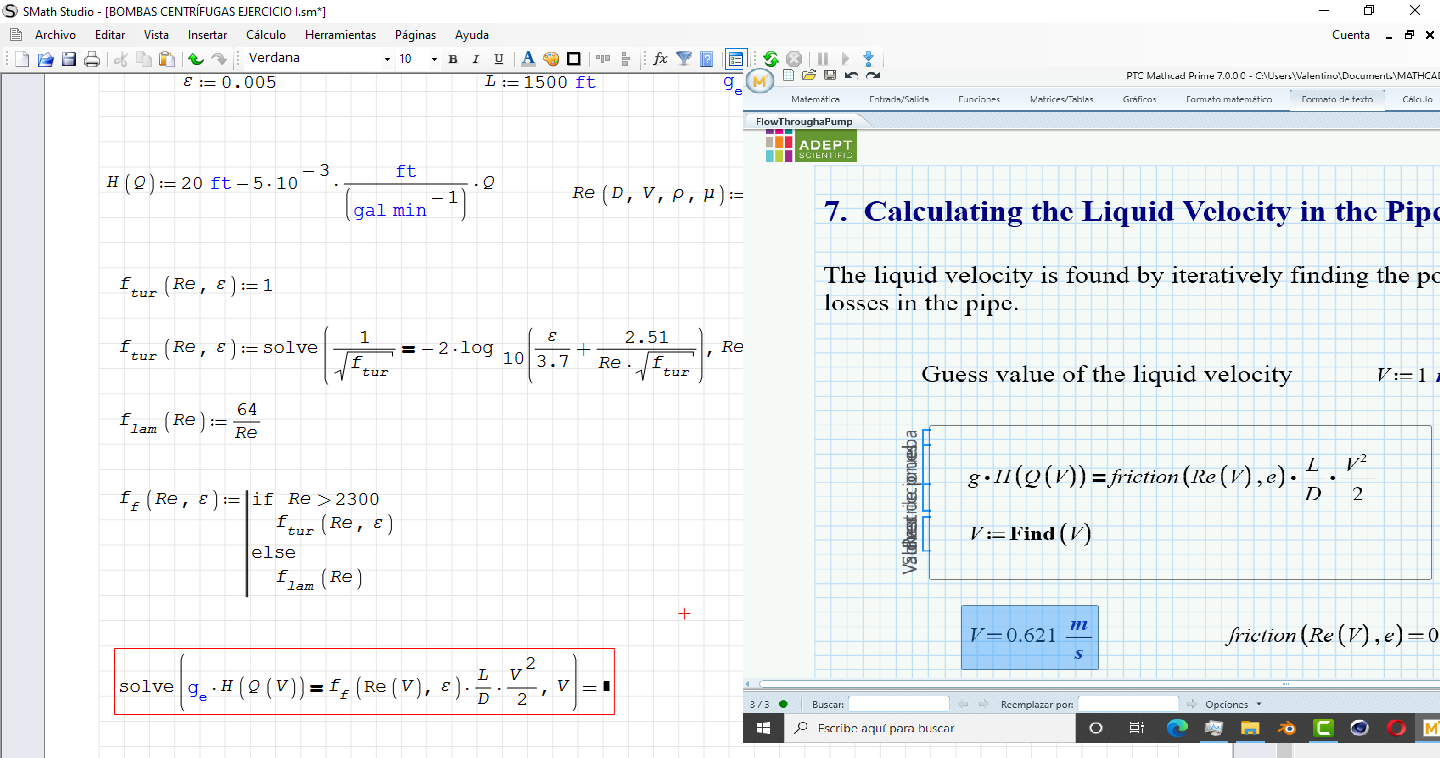Open the Verdana font name dropdown
This screenshot has width=1440, height=758.
point(387,59)
